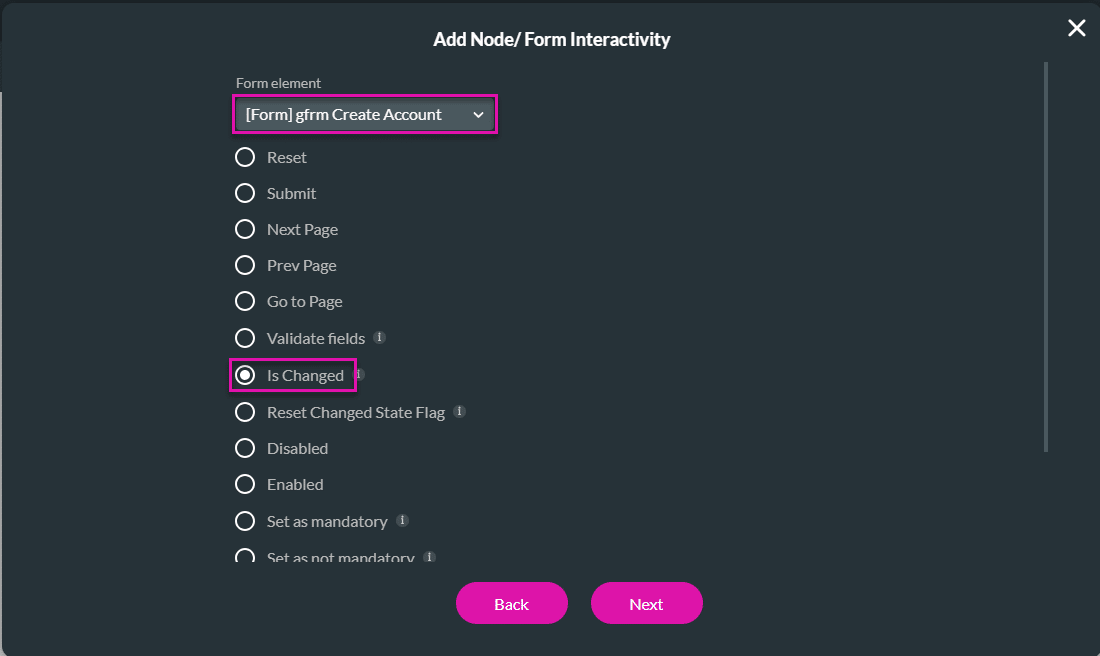Click the info icon for Set as not mandatory
1100x656 pixels.
[429, 556]
